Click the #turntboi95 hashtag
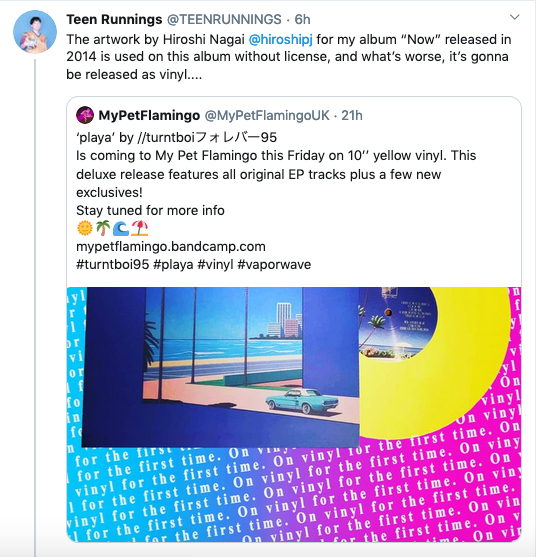 pos(112,264)
